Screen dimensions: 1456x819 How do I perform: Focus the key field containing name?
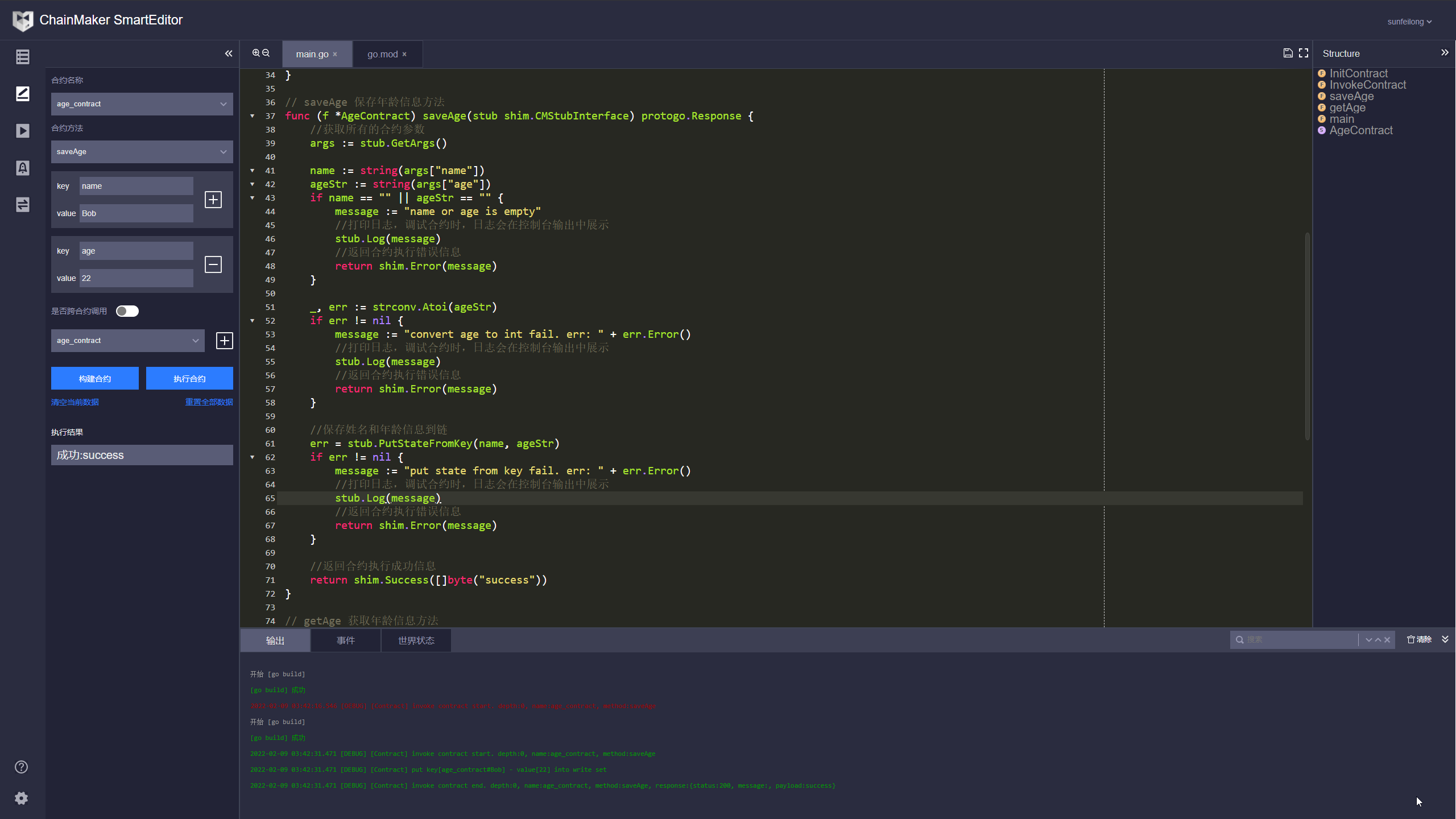pyautogui.click(x=136, y=186)
